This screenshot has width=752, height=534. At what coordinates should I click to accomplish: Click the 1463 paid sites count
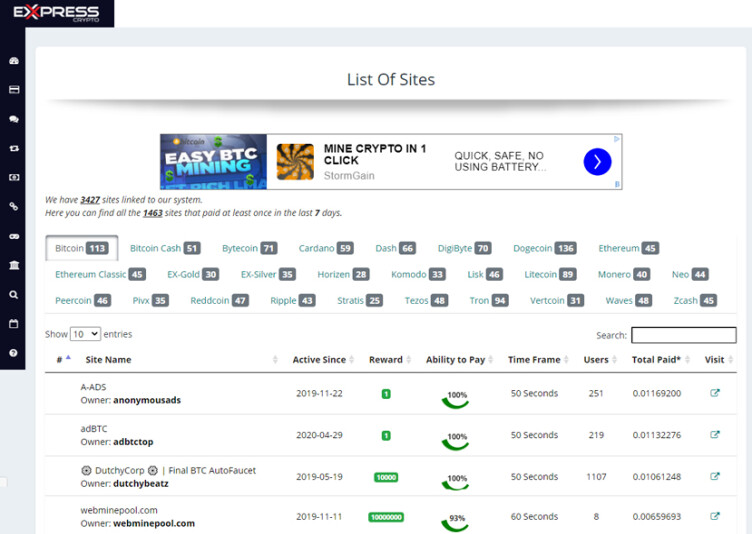click(153, 213)
